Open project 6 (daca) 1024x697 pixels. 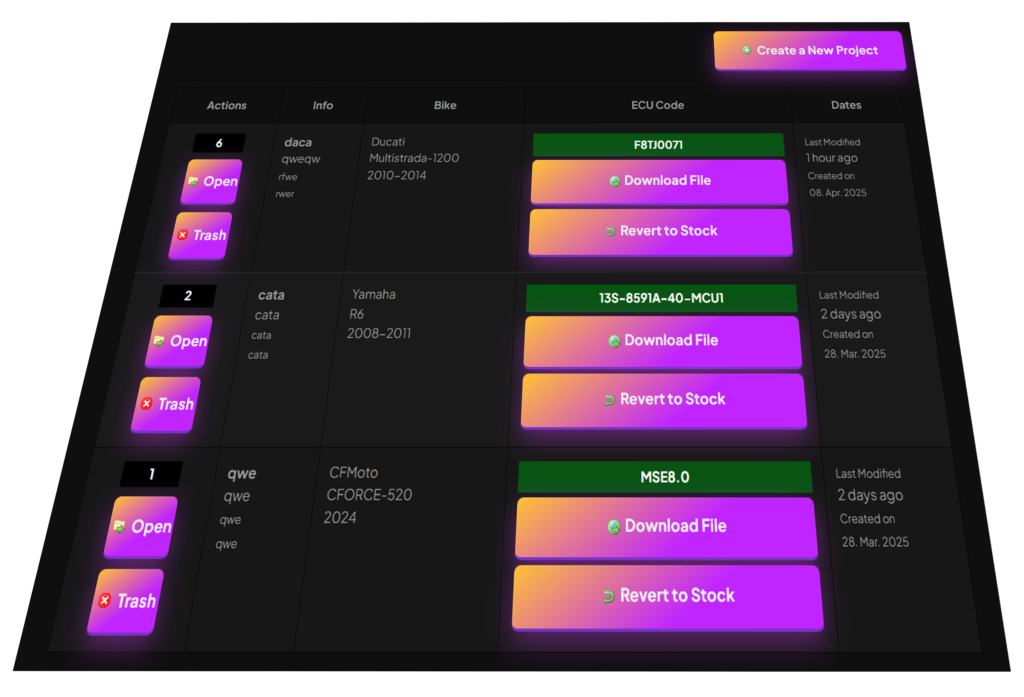[x=212, y=181]
